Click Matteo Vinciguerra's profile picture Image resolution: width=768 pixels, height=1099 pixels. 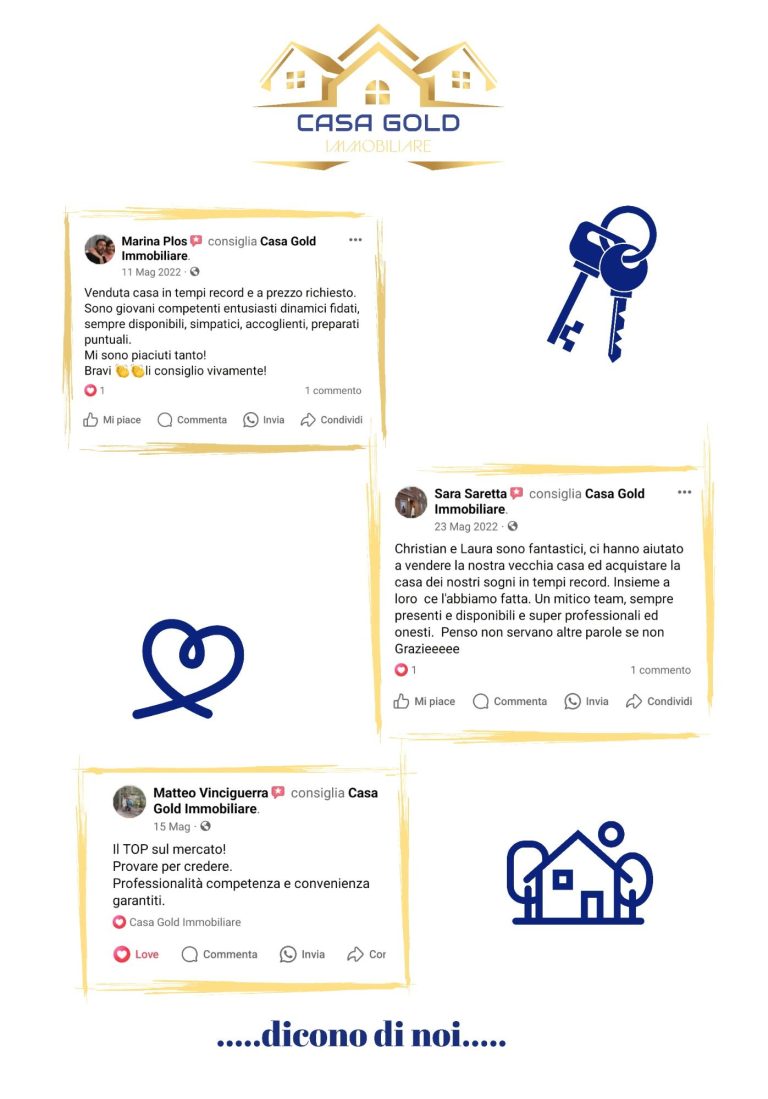[130, 801]
